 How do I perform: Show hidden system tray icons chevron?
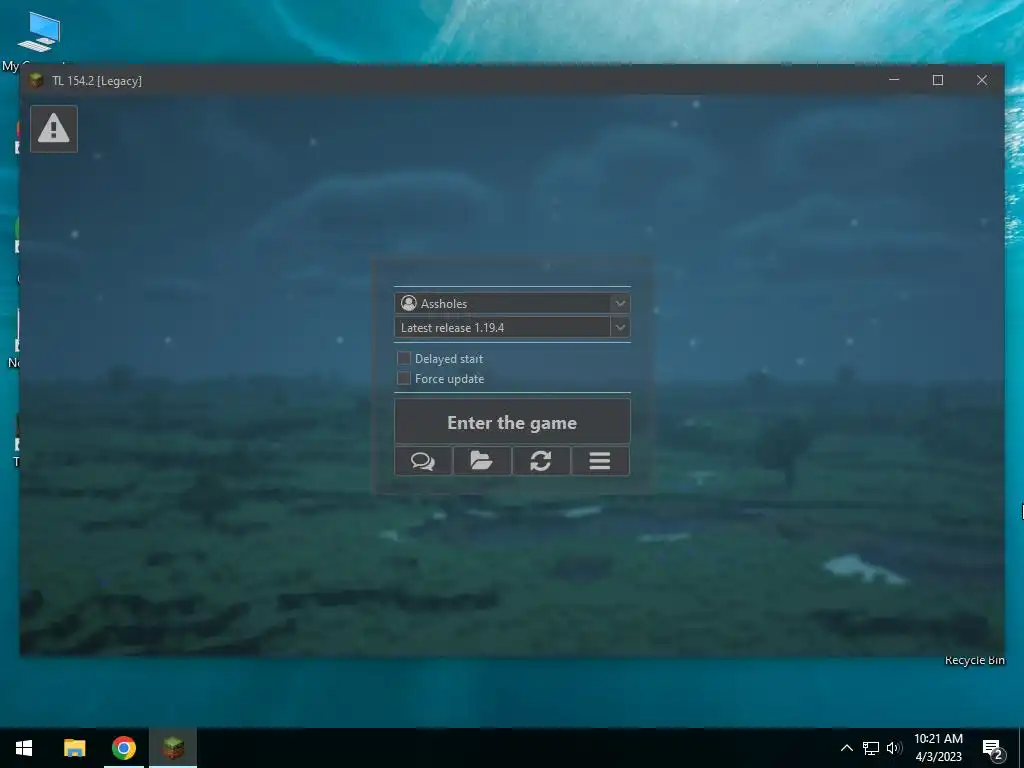[846, 748]
